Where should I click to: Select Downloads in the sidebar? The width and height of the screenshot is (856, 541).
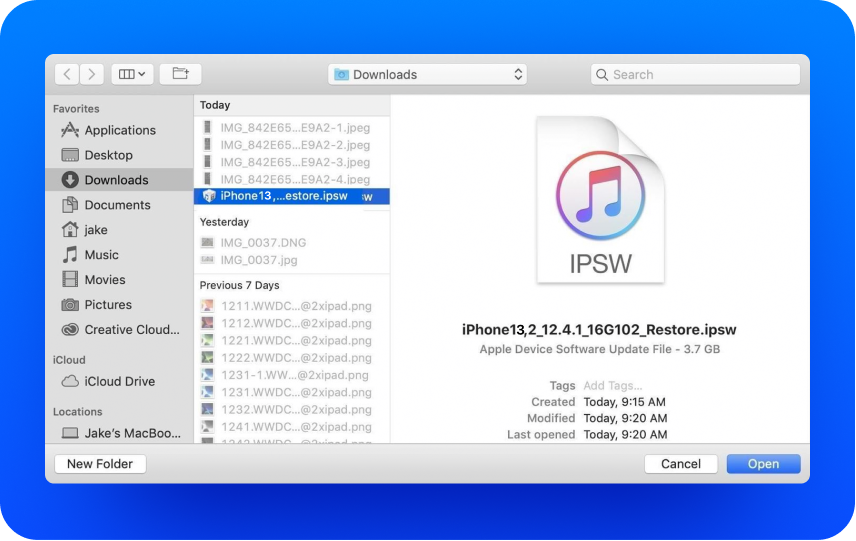tap(120, 180)
